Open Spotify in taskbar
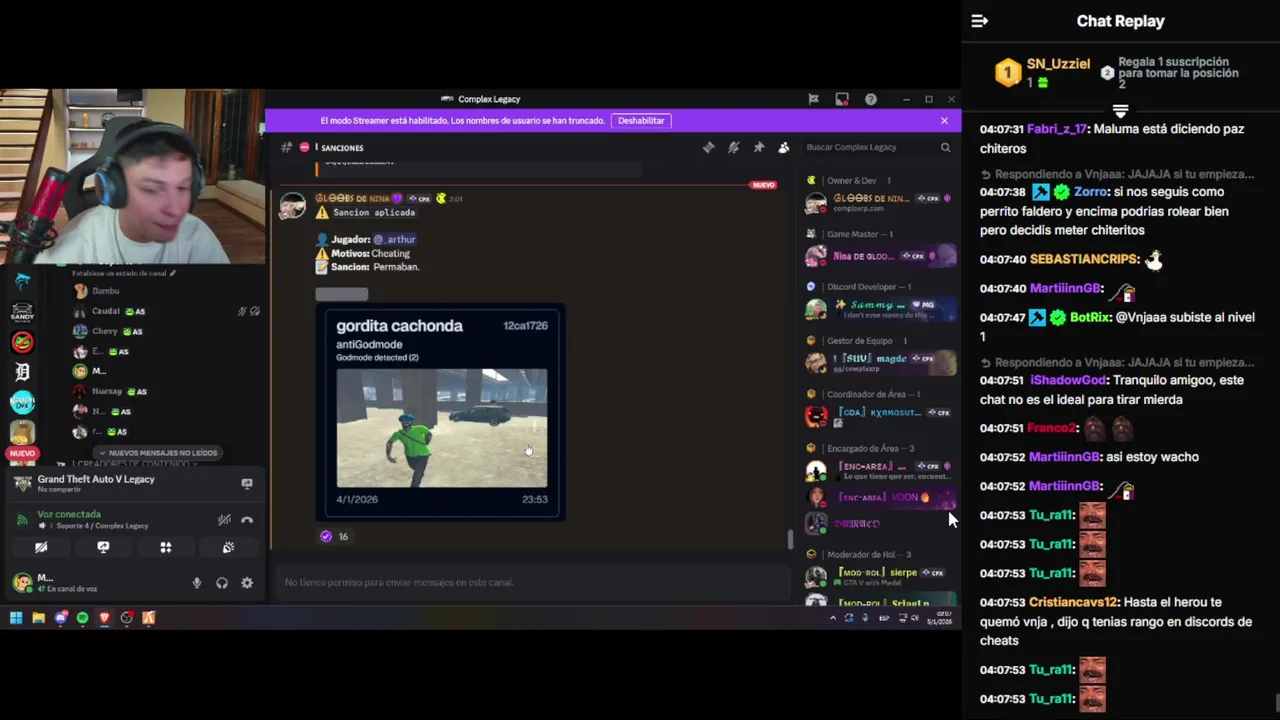Screen dimensions: 1280x720 (x=82, y=618)
